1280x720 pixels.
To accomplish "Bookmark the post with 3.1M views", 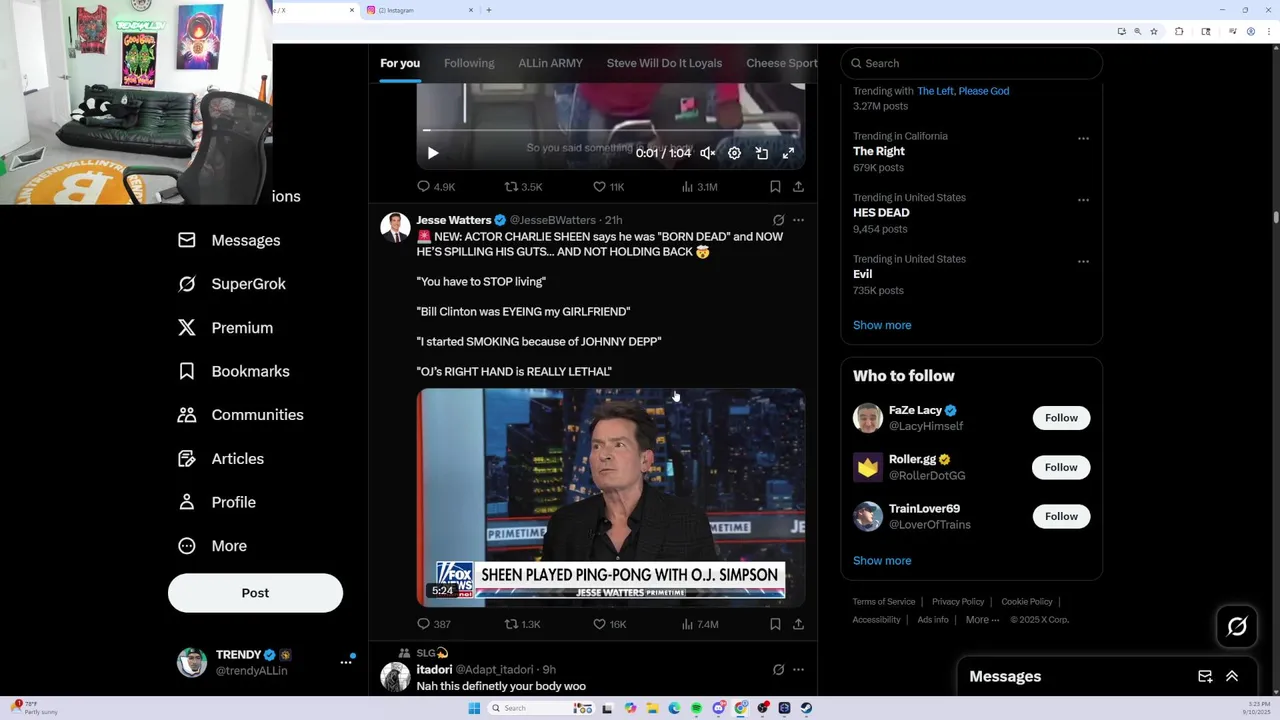I will pyautogui.click(x=775, y=187).
